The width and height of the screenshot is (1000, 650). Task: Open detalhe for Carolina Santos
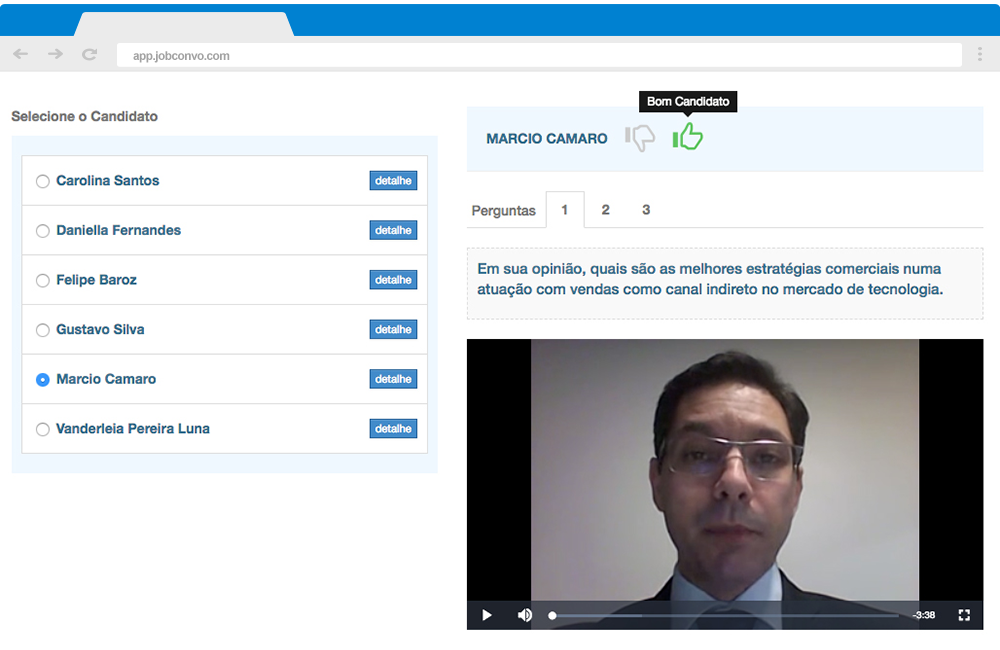(x=393, y=181)
